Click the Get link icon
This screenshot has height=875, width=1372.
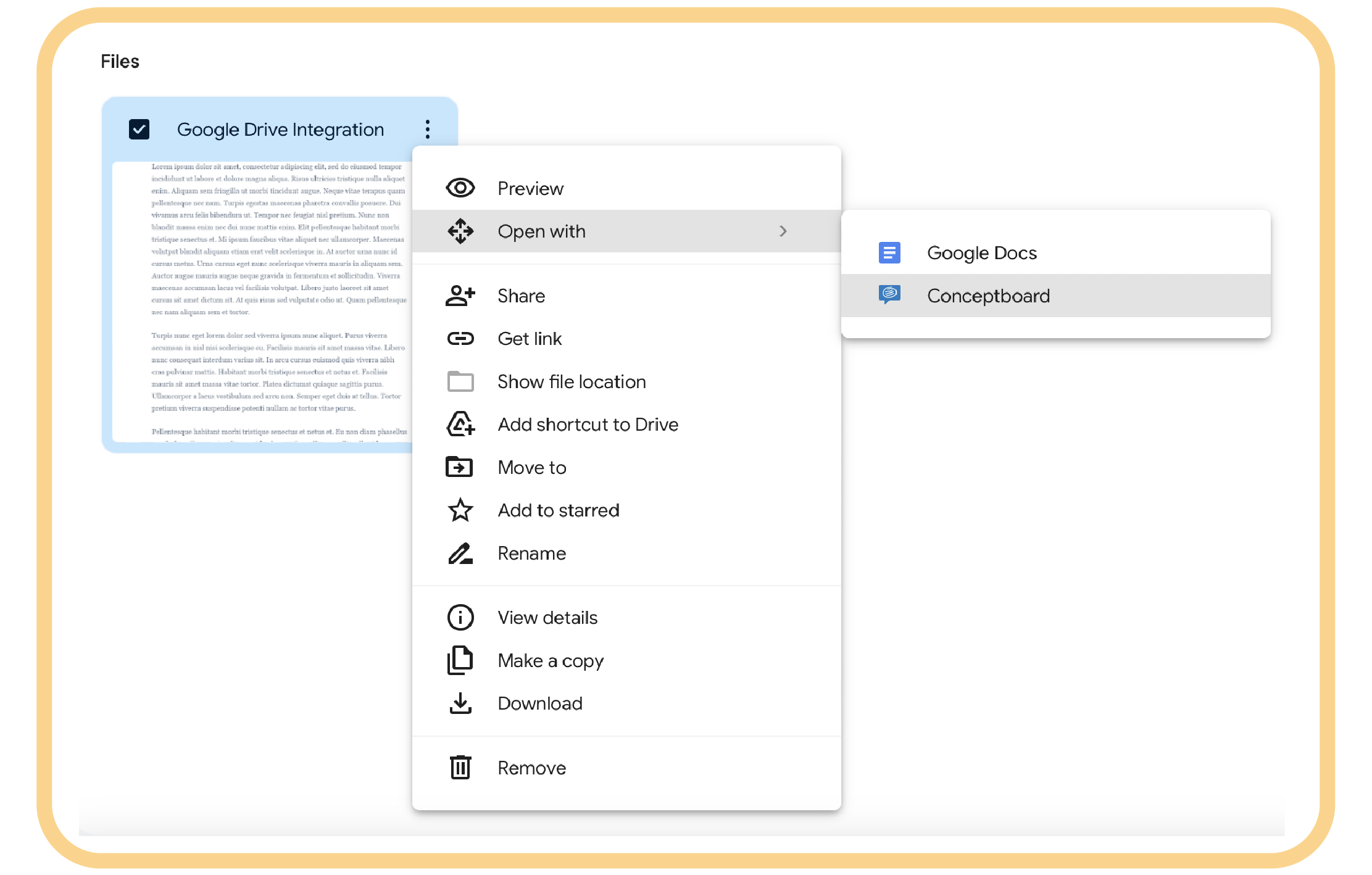tap(459, 339)
